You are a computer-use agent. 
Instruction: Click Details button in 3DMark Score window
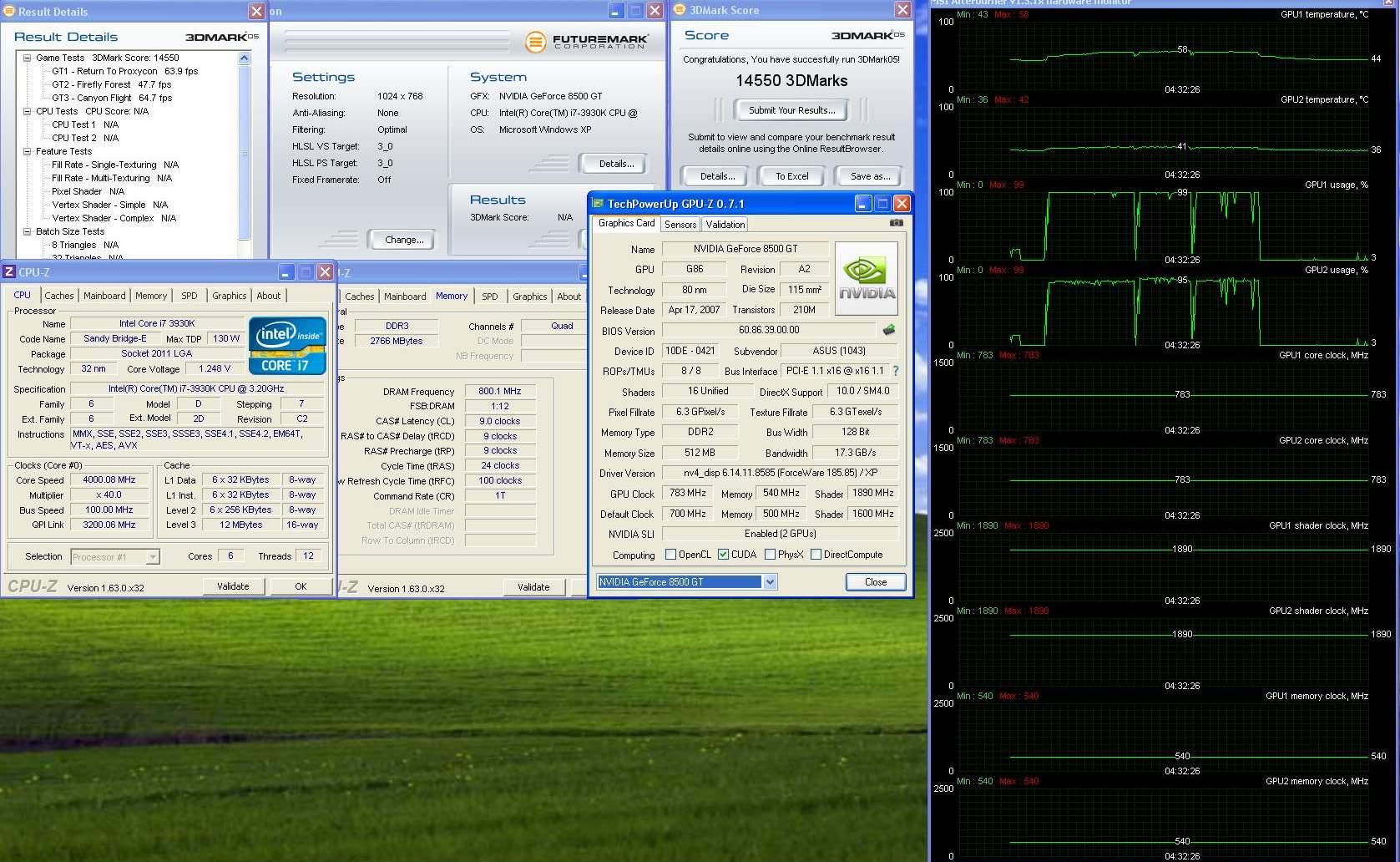[717, 176]
